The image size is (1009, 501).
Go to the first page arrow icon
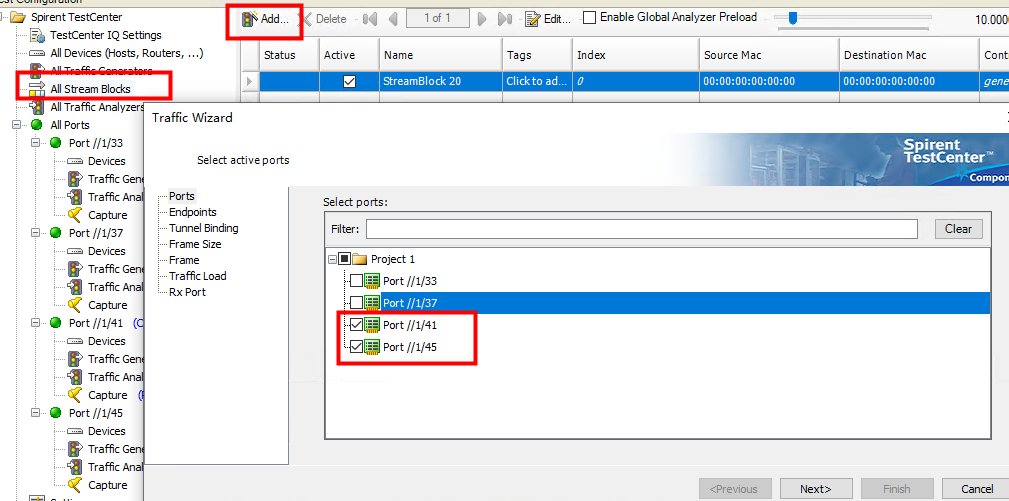coord(369,19)
